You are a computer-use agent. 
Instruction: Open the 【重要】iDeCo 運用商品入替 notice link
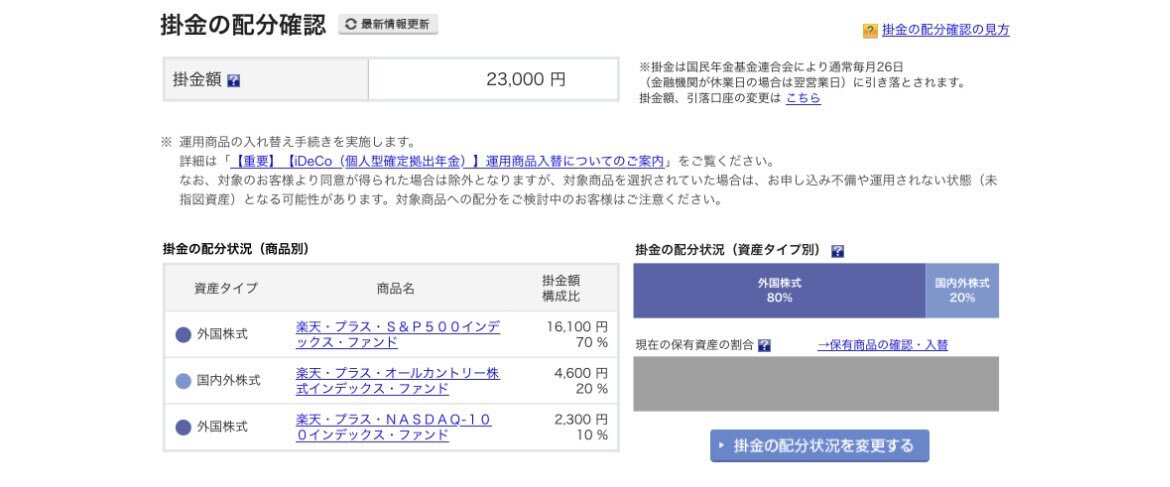(x=449, y=161)
